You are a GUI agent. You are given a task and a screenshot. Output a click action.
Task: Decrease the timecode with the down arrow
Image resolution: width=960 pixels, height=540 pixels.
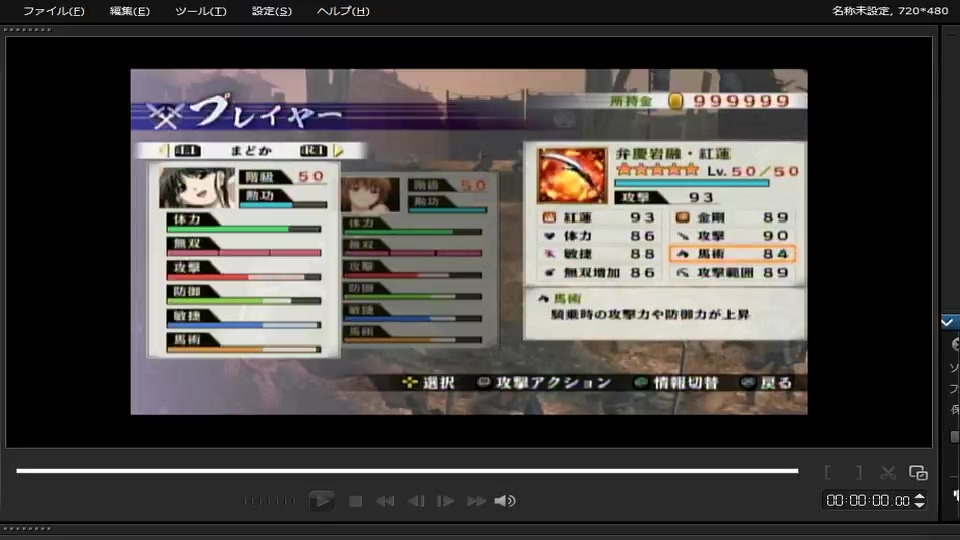[919, 505]
